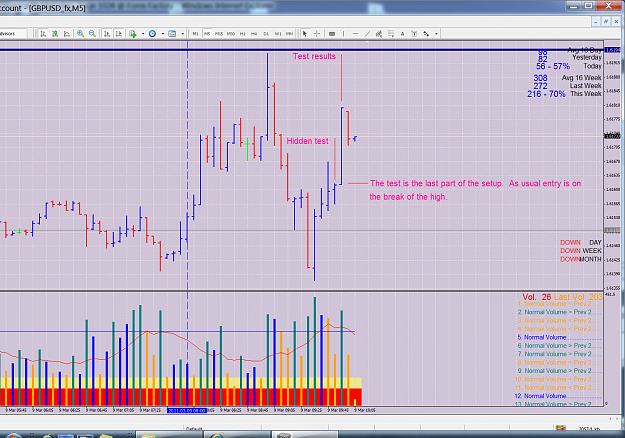Select the H1 timeframe
Screen dimensions: 625x438
click(242, 34)
